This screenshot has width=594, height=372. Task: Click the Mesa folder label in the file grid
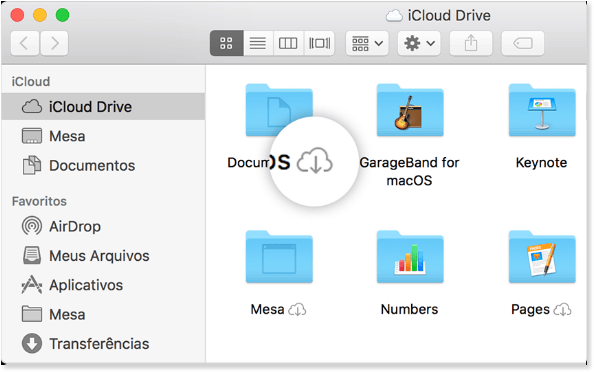coord(267,309)
